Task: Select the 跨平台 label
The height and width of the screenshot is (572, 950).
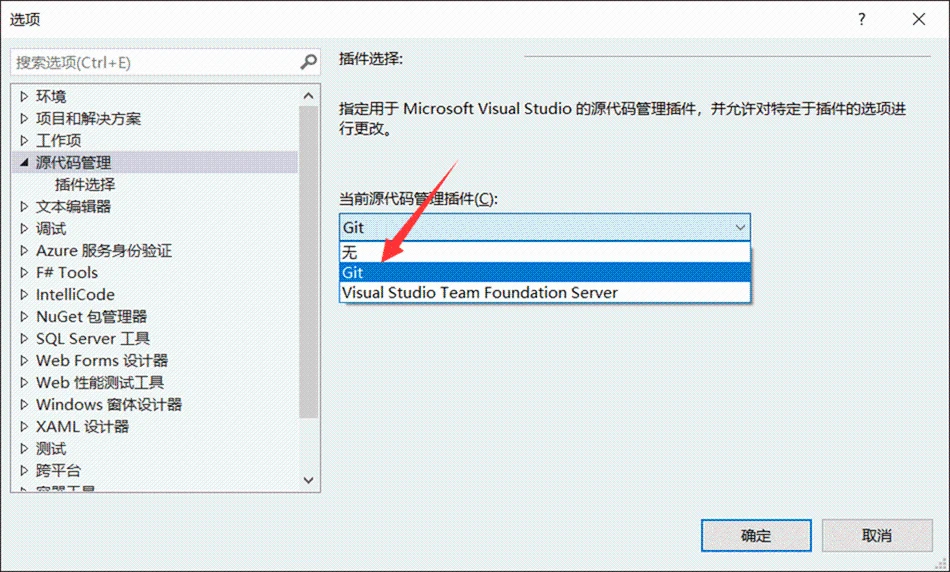Action: pos(58,470)
